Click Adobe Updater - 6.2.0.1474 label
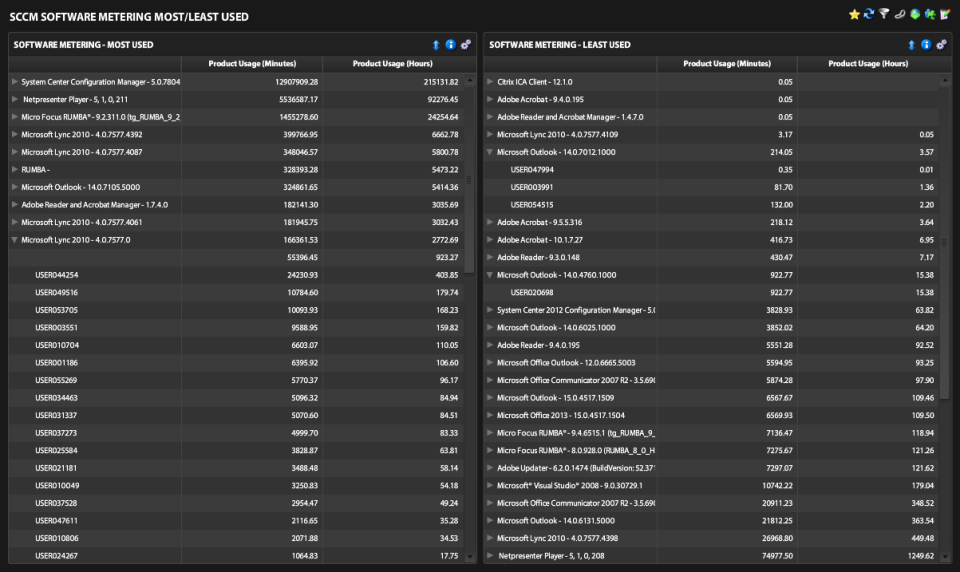Screen dimensions: 960x572 click(576, 468)
